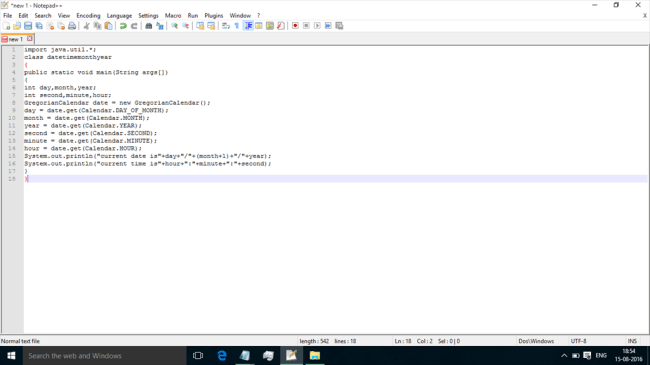Click the Save All toolbar icon
This screenshot has height=365, width=650.
(x=39, y=26)
